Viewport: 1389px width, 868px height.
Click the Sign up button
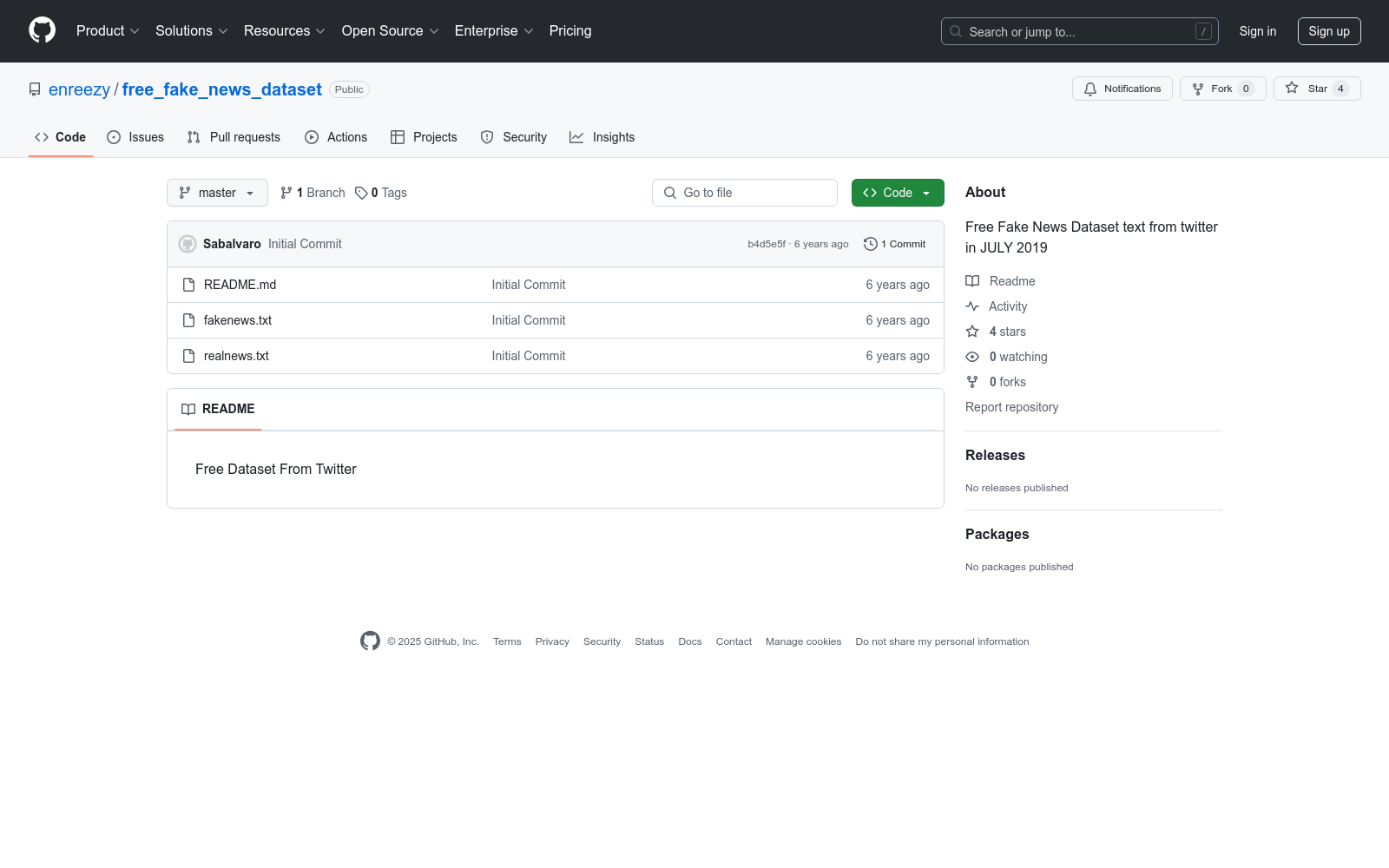tap(1329, 31)
